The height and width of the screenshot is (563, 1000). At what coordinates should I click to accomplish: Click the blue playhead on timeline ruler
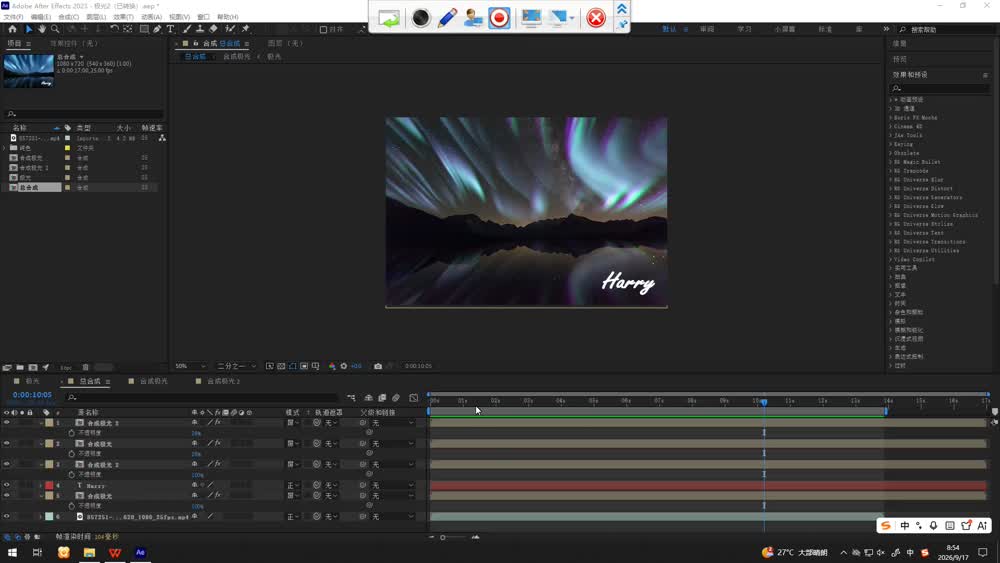tap(764, 402)
